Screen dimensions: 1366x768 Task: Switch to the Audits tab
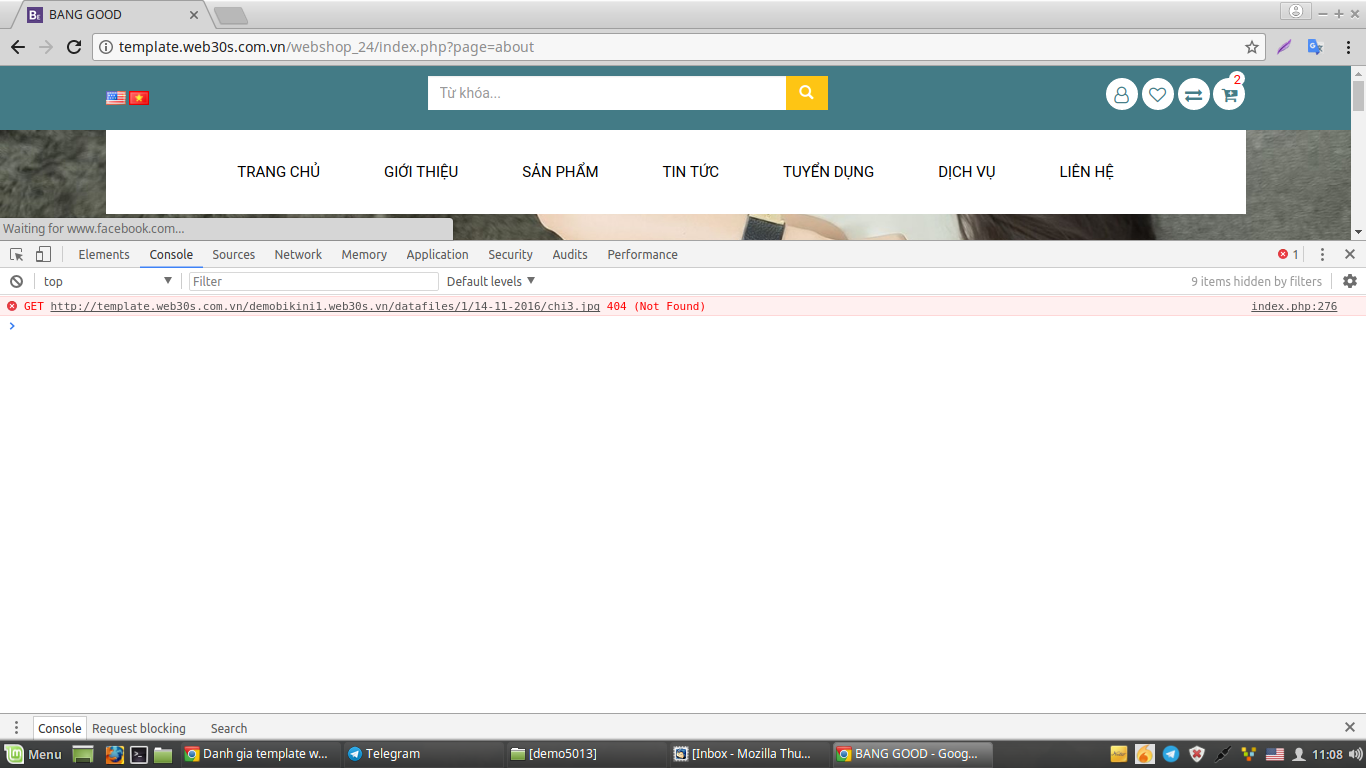tap(570, 254)
